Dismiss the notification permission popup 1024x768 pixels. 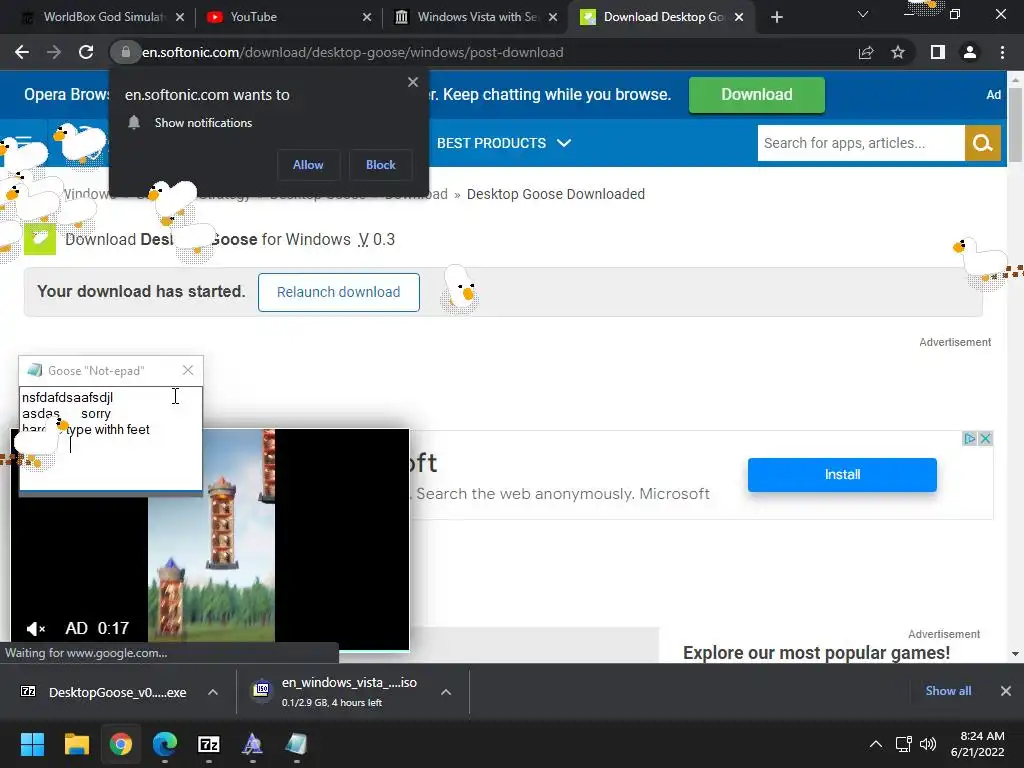[413, 82]
